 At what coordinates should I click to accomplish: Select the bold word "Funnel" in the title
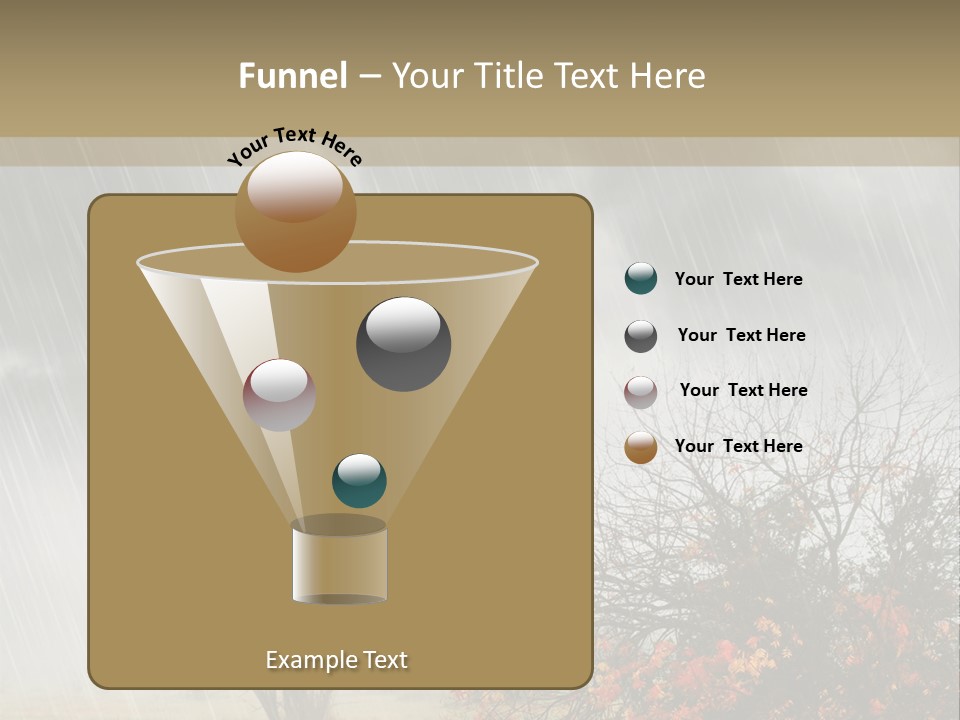pos(293,76)
